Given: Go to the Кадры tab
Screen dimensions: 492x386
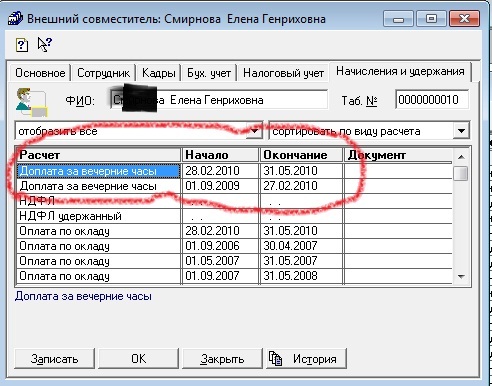Looking at the screenshot, I should coord(158,73).
